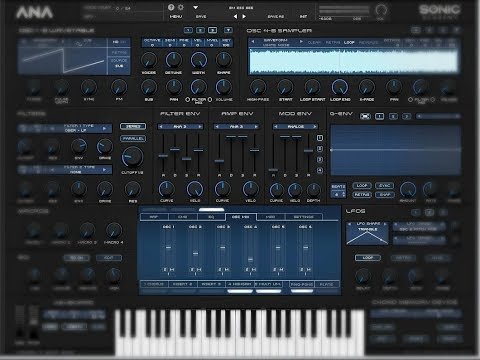
Task: Click the OSC 4 level fader handle
Action: tap(250, 259)
